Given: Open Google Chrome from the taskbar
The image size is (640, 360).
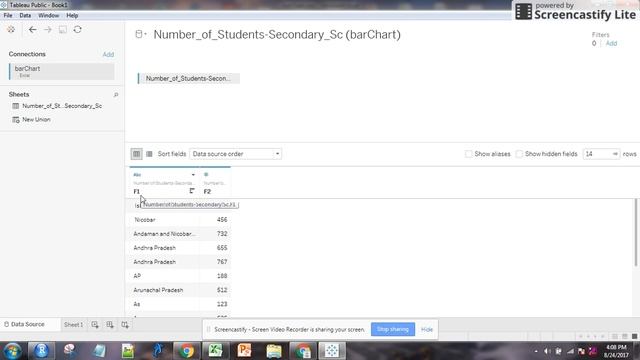Looking at the screenshot, I should pos(187,351).
